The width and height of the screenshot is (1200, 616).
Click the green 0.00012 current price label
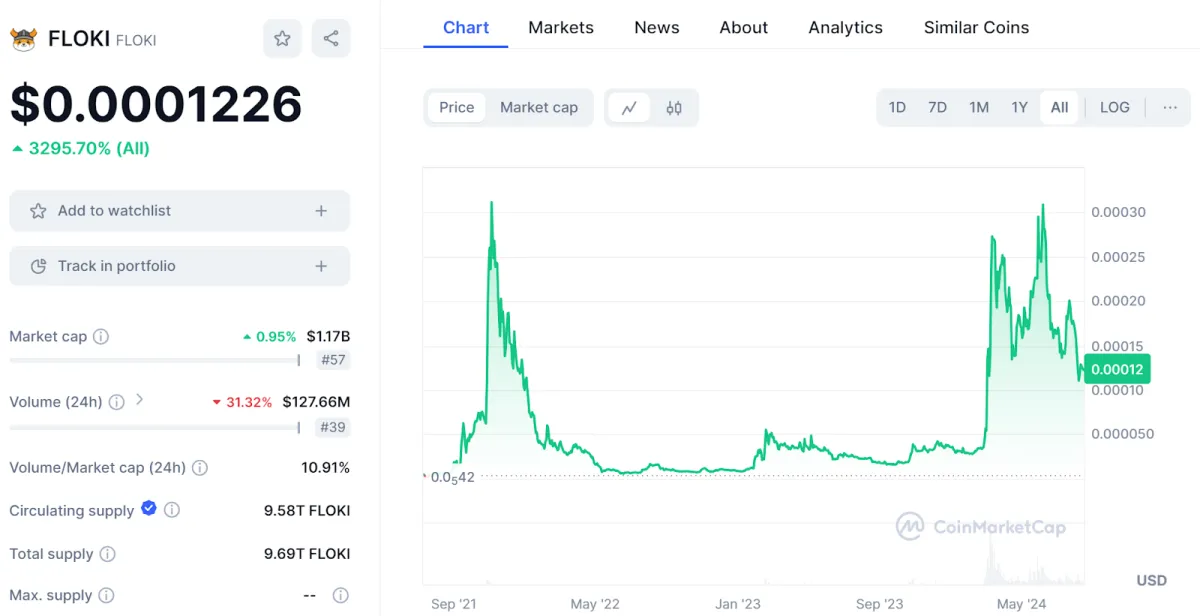(x=1116, y=369)
